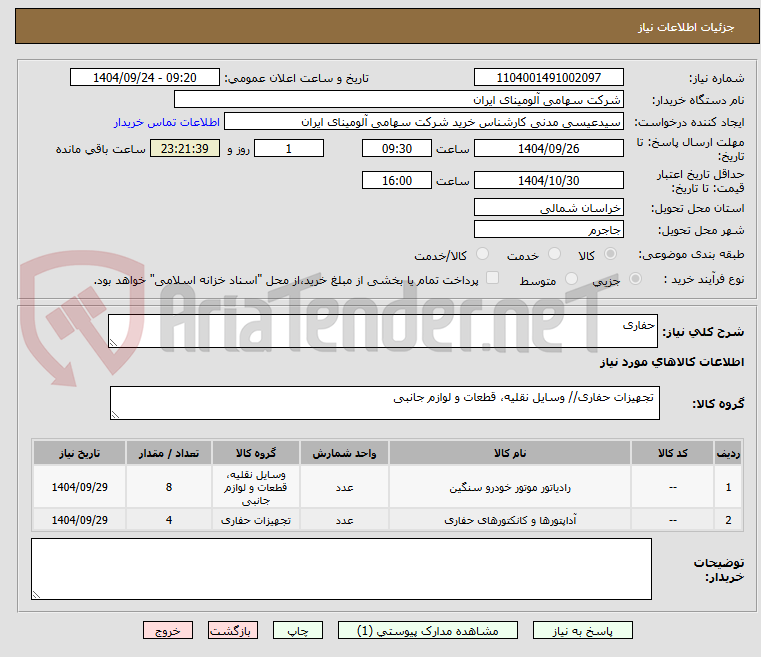Click resize handle of گروه کالا textarea
The height and width of the screenshot is (657, 761).
116,414
